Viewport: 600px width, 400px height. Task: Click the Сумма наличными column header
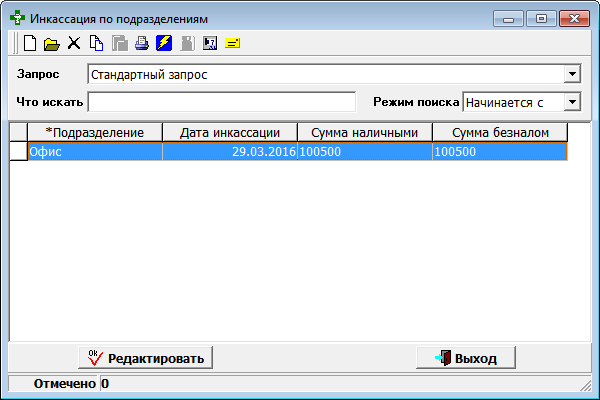[x=365, y=132]
